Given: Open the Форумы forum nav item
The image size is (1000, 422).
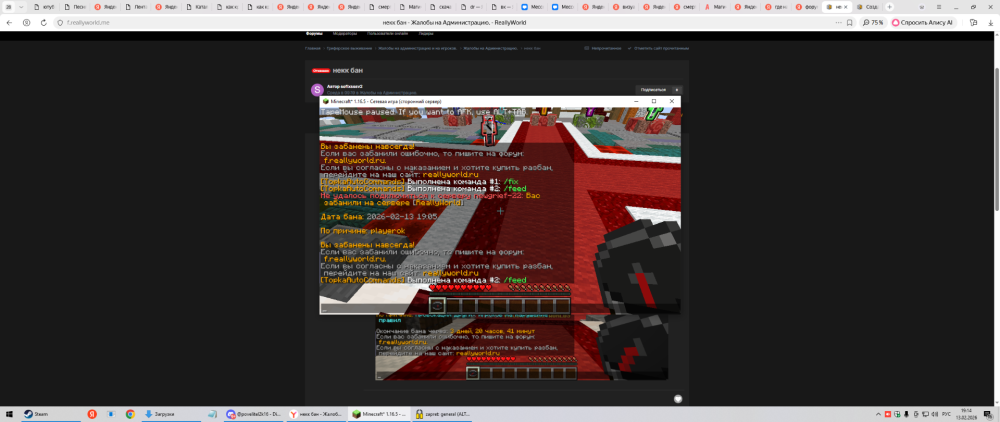Looking at the screenshot, I should (x=314, y=33).
